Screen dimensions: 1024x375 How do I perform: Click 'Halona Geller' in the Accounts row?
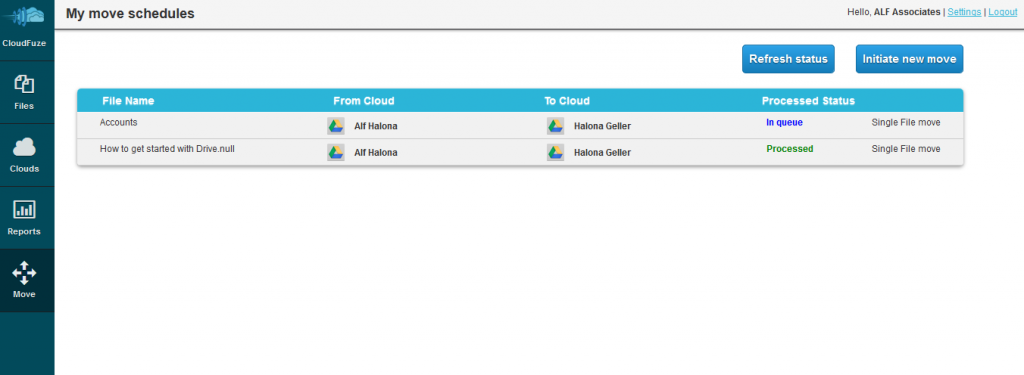(x=602, y=127)
